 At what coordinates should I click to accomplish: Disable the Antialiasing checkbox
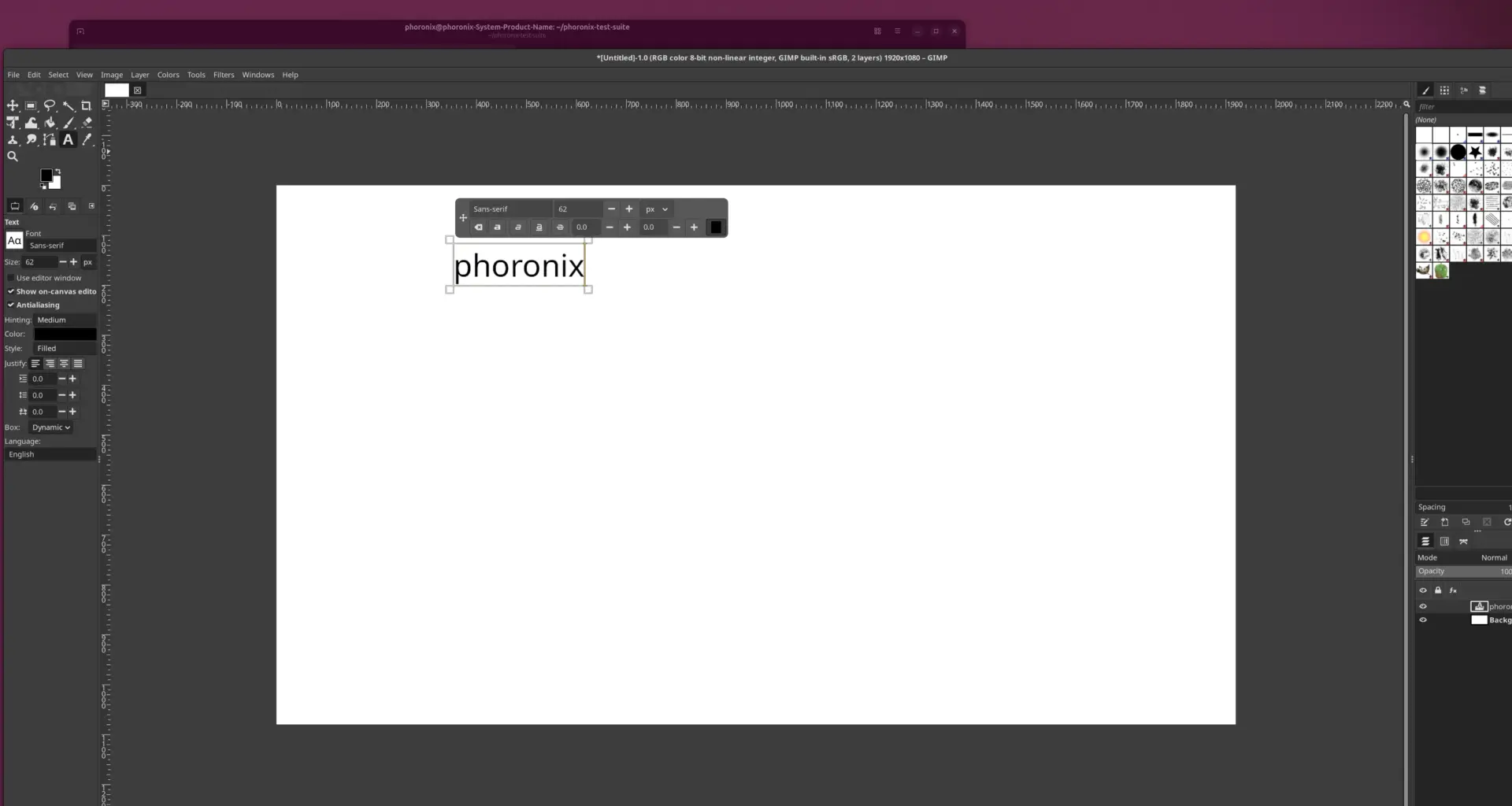[x=11, y=305]
